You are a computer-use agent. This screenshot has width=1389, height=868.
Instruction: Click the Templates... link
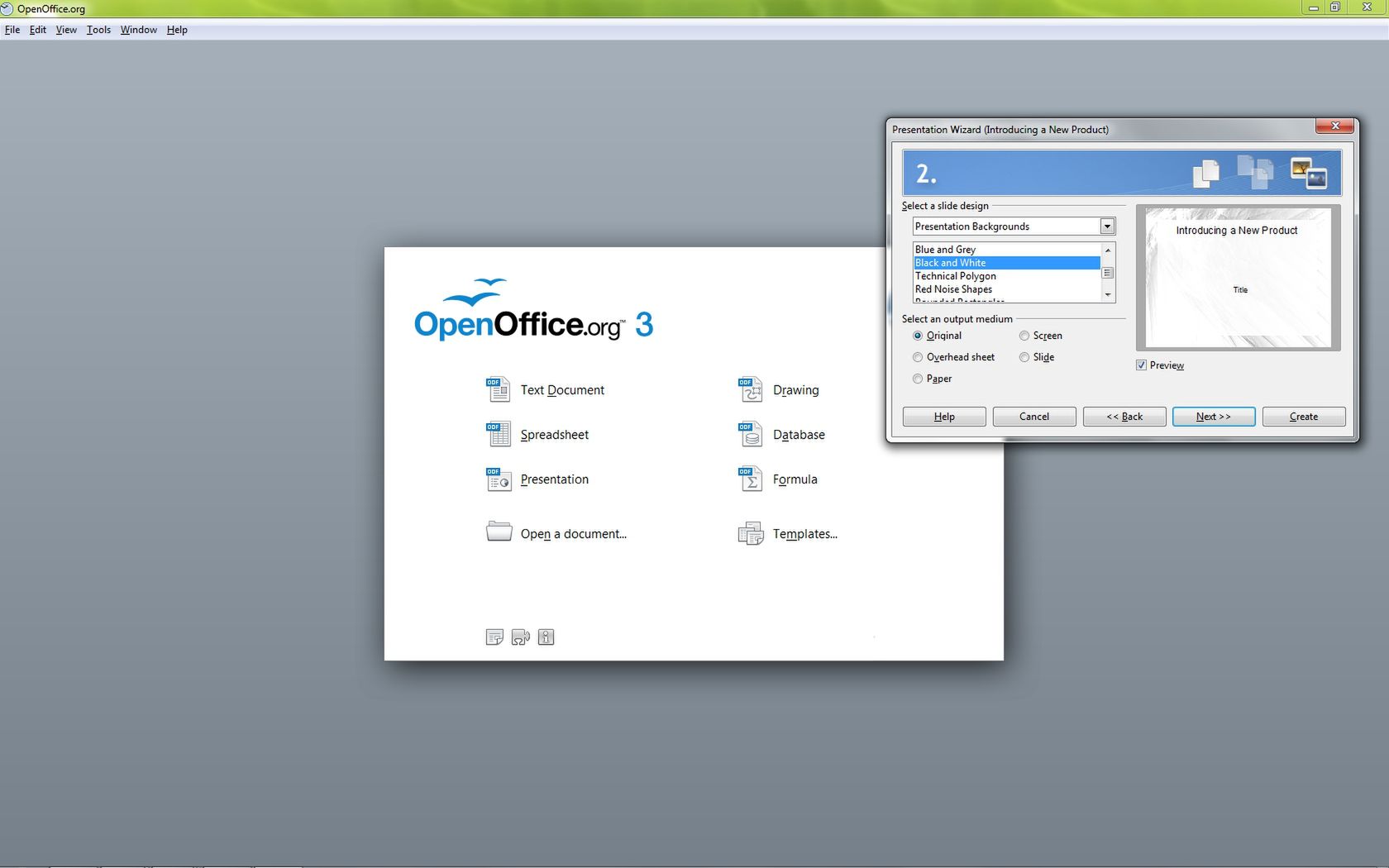(x=805, y=534)
